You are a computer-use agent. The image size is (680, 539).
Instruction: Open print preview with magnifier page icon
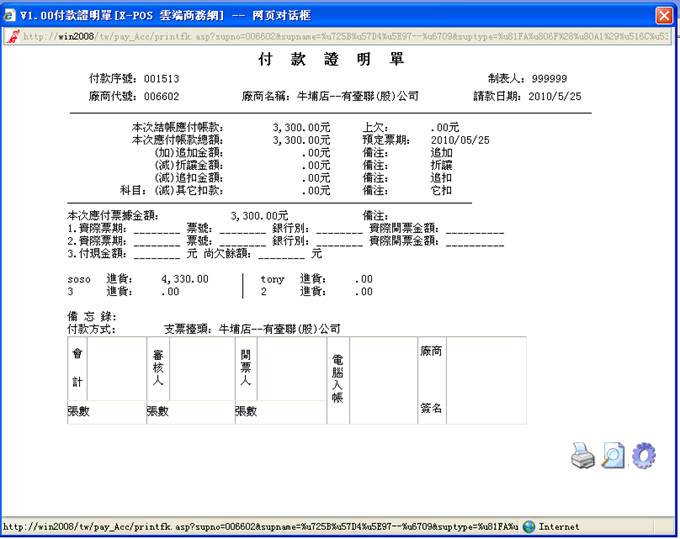(613, 456)
